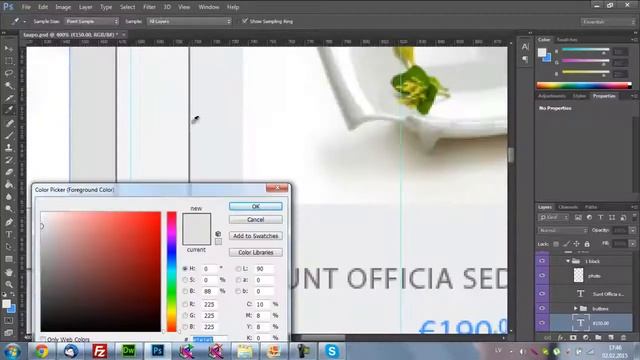Select the Magic Wand tool
This screenshot has height=360, width=640.
(x=9, y=86)
